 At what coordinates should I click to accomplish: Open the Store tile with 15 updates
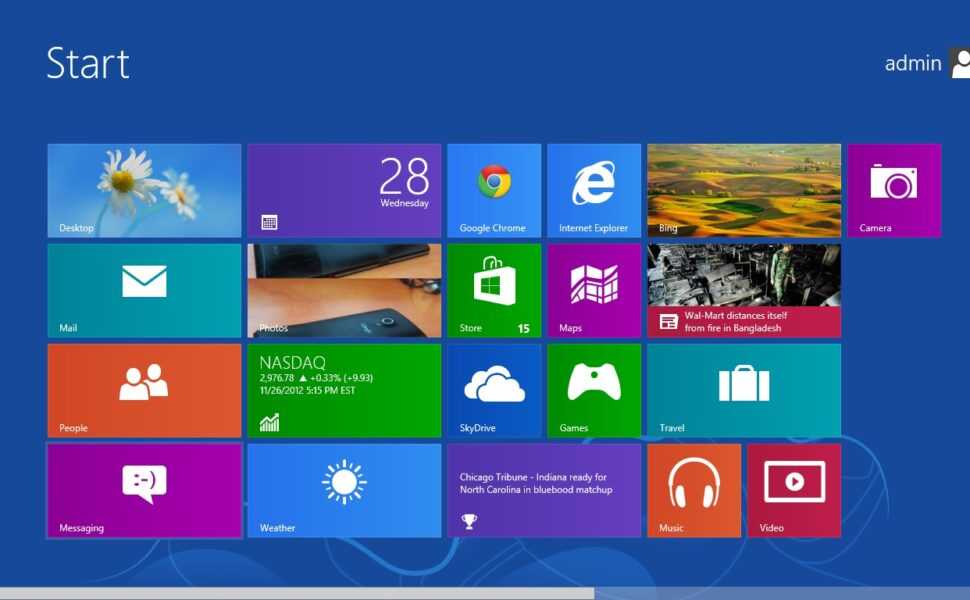494,291
